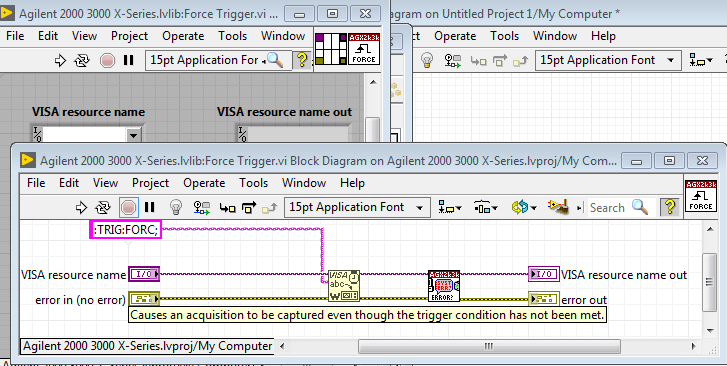Click Abort Execution in block diagram toolbar

click(x=128, y=207)
